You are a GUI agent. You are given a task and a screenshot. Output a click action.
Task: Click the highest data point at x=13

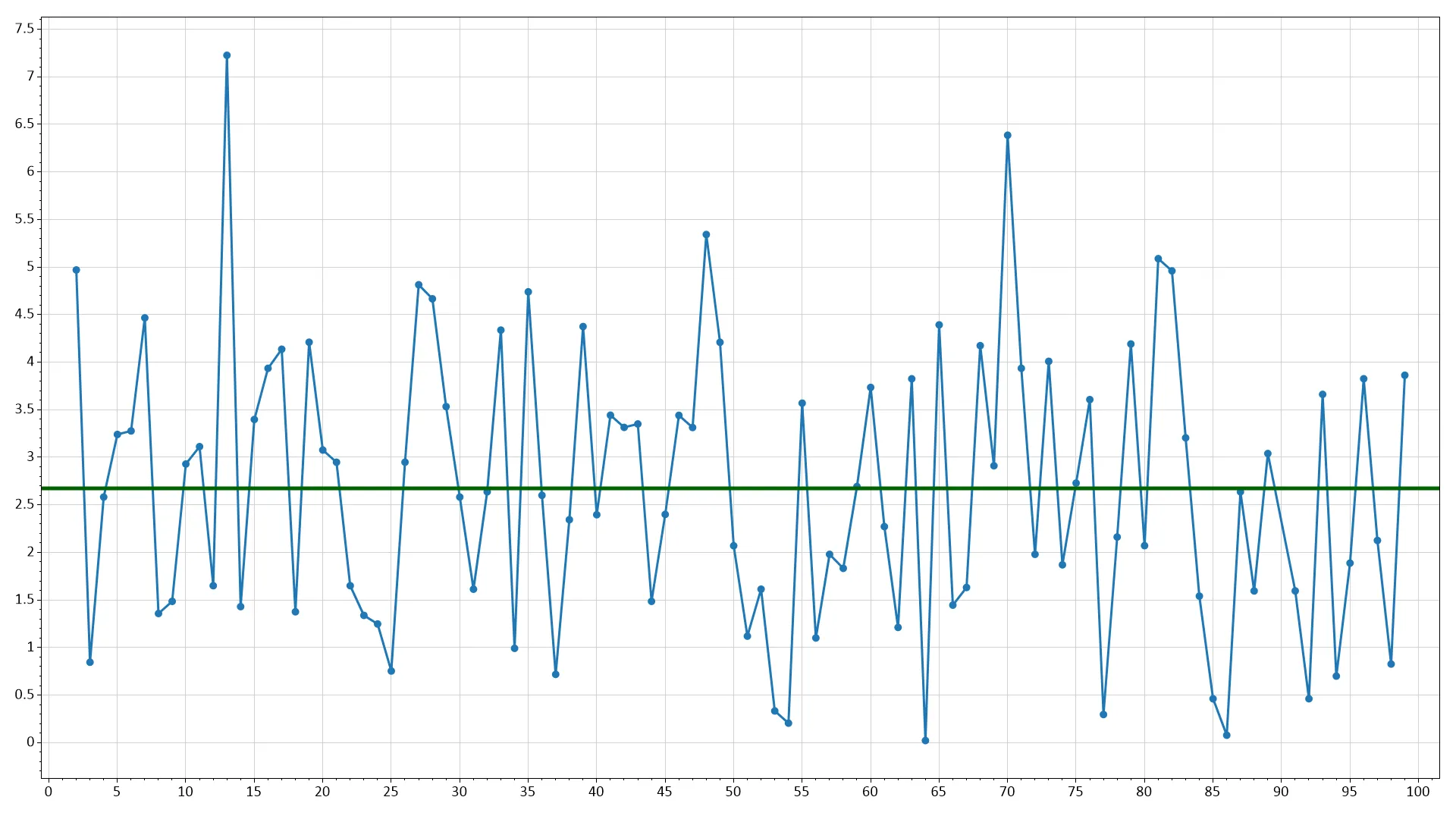(227, 55)
